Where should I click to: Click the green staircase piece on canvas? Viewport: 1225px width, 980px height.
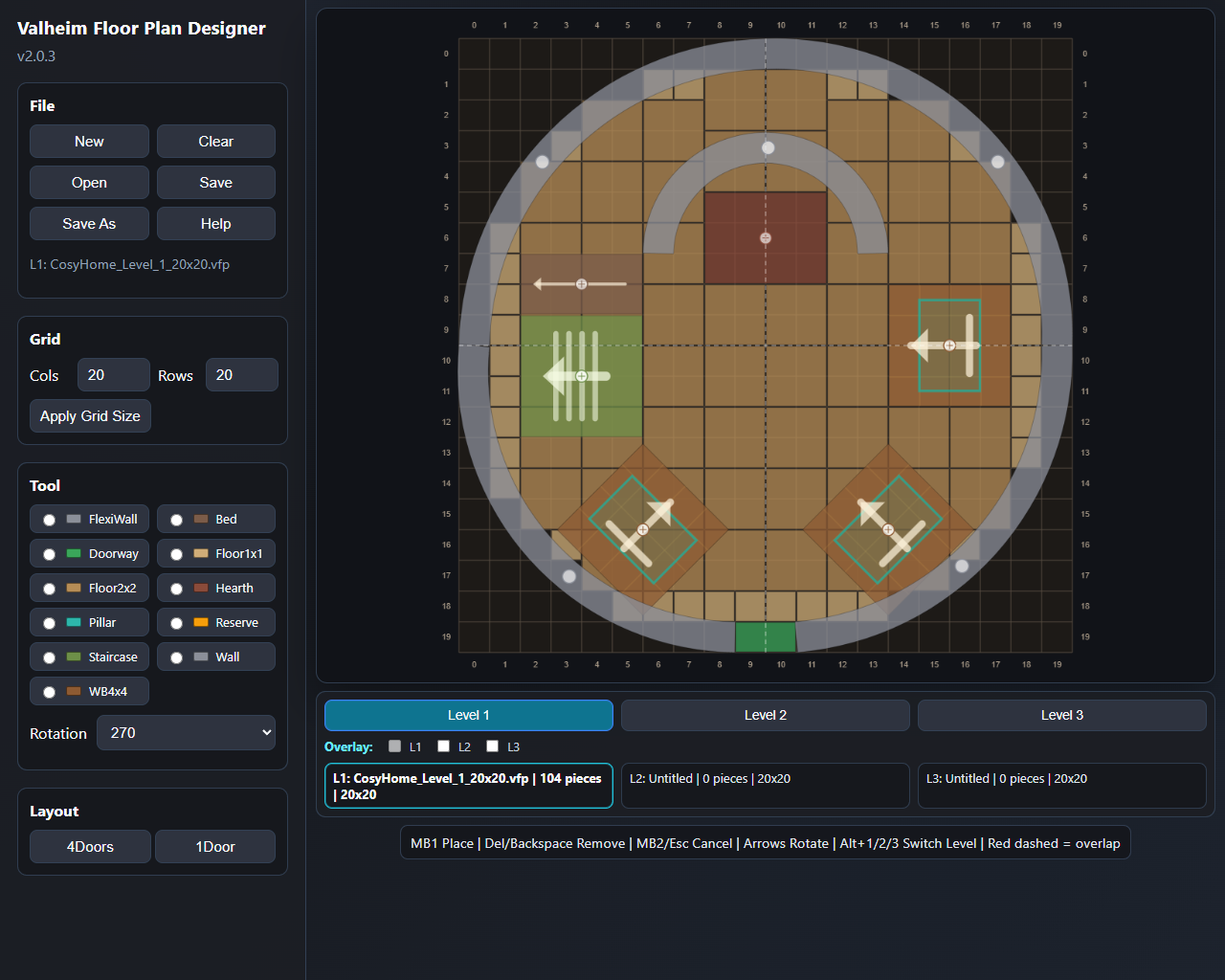(x=582, y=376)
